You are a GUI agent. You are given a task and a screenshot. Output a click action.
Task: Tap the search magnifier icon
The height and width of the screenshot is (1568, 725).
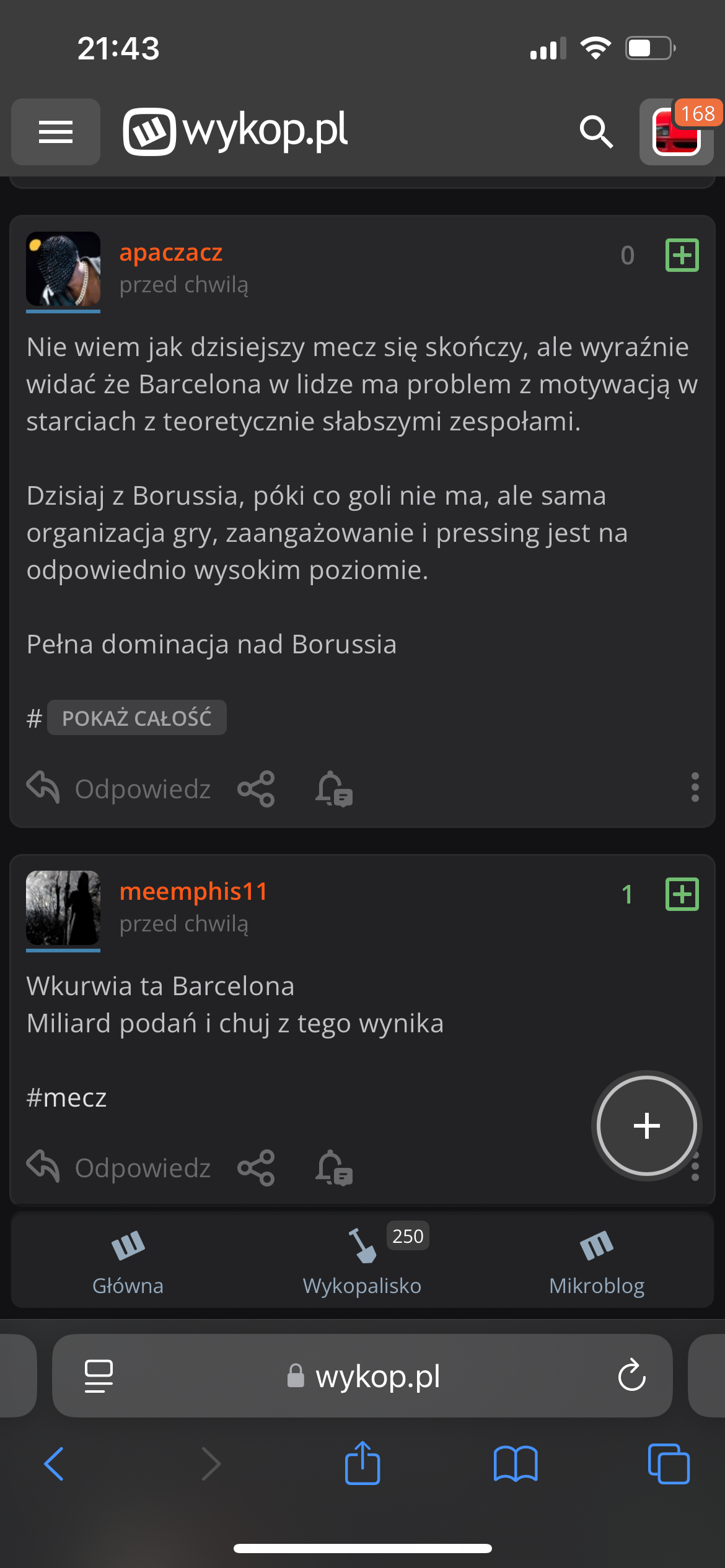coord(596,132)
